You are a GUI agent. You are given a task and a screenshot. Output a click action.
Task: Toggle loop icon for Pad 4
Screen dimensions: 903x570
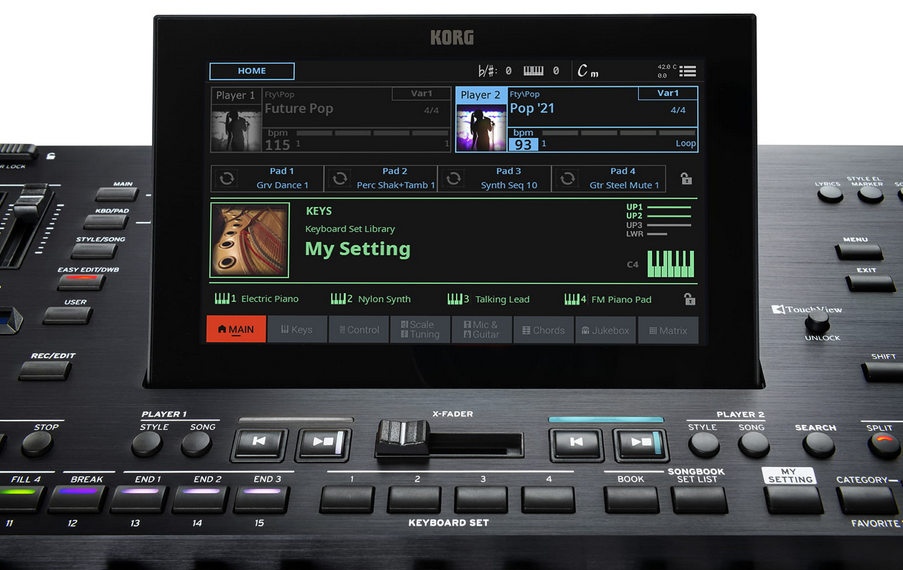pyautogui.click(x=567, y=178)
